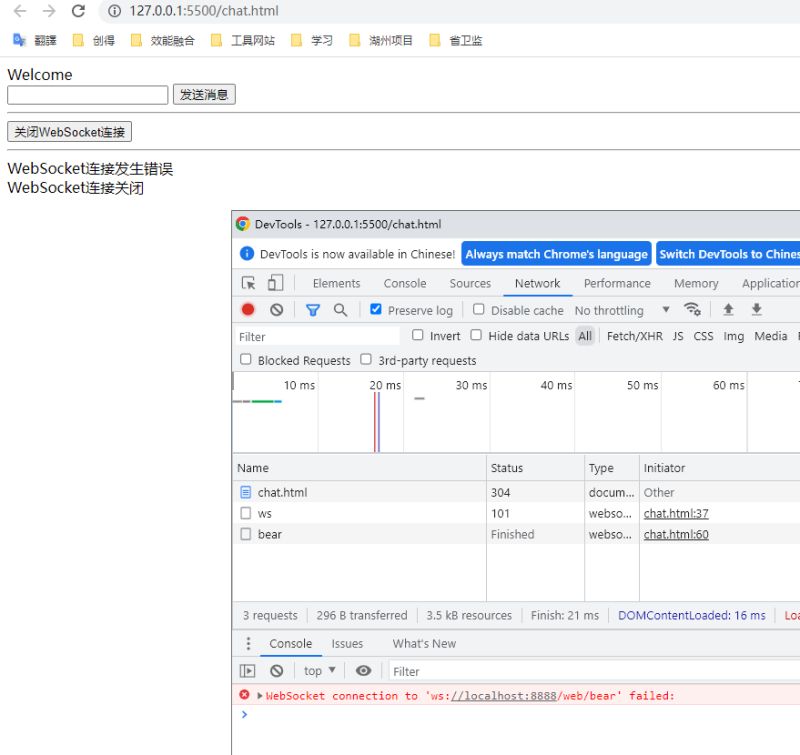Screen dimensions: 800x755
Task: Switch to the Console tab in top bar
Action: pos(405,283)
